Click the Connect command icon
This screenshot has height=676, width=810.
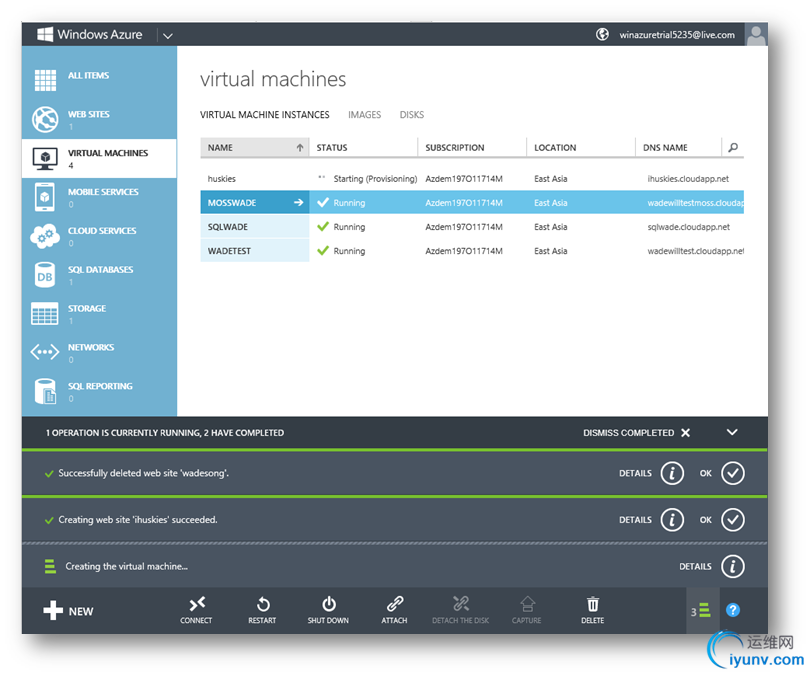coord(196,604)
